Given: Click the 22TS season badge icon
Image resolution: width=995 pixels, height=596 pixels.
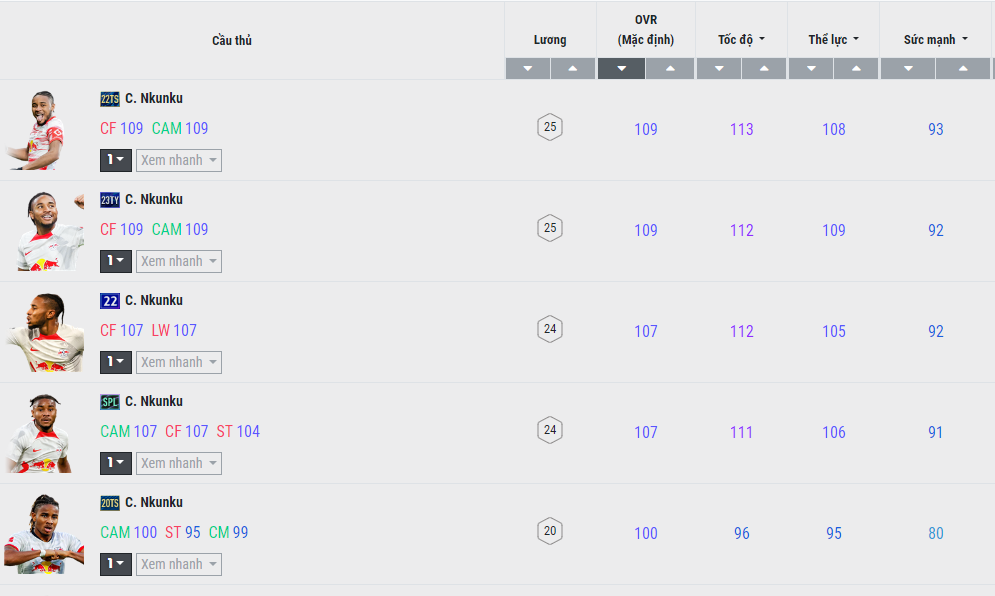Looking at the screenshot, I should pos(110,99).
